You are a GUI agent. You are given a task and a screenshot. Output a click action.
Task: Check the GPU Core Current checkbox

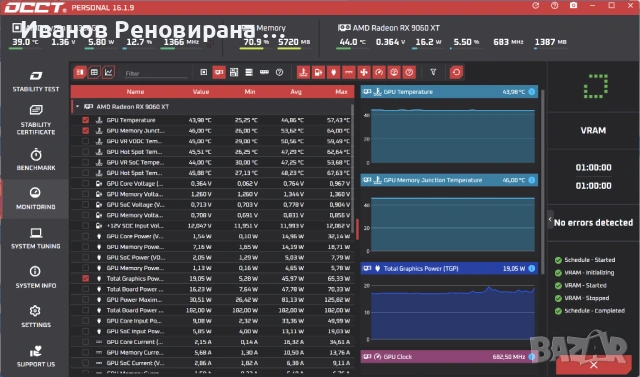(x=85, y=342)
